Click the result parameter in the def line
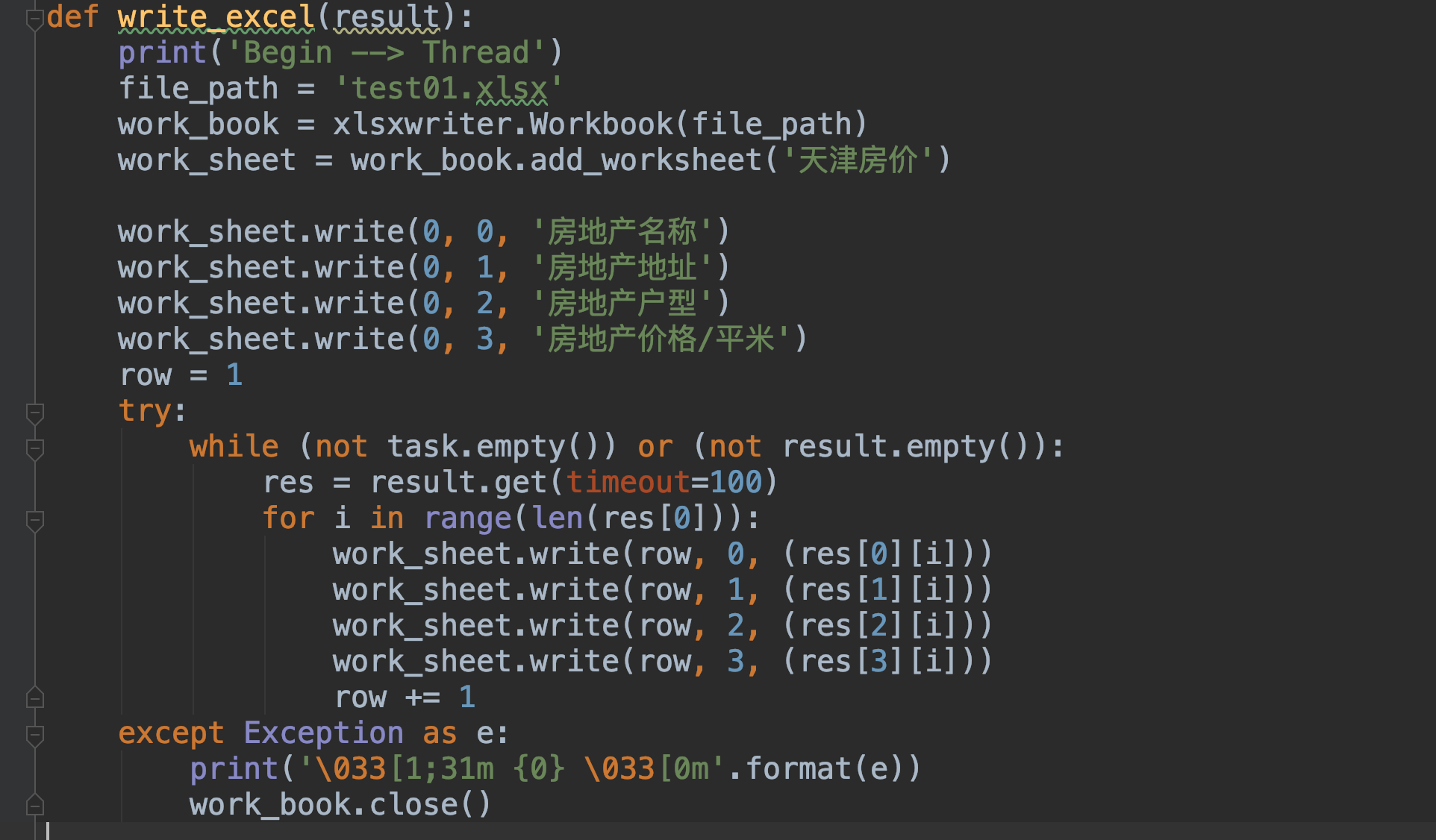Viewport: 1436px width, 840px height. point(387,17)
